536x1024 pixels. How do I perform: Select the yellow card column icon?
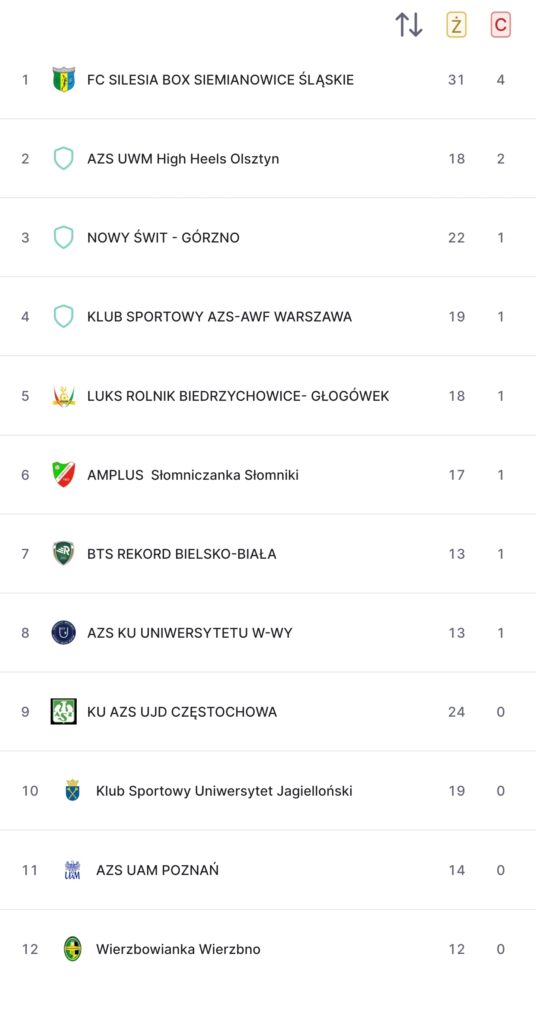(x=456, y=25)
